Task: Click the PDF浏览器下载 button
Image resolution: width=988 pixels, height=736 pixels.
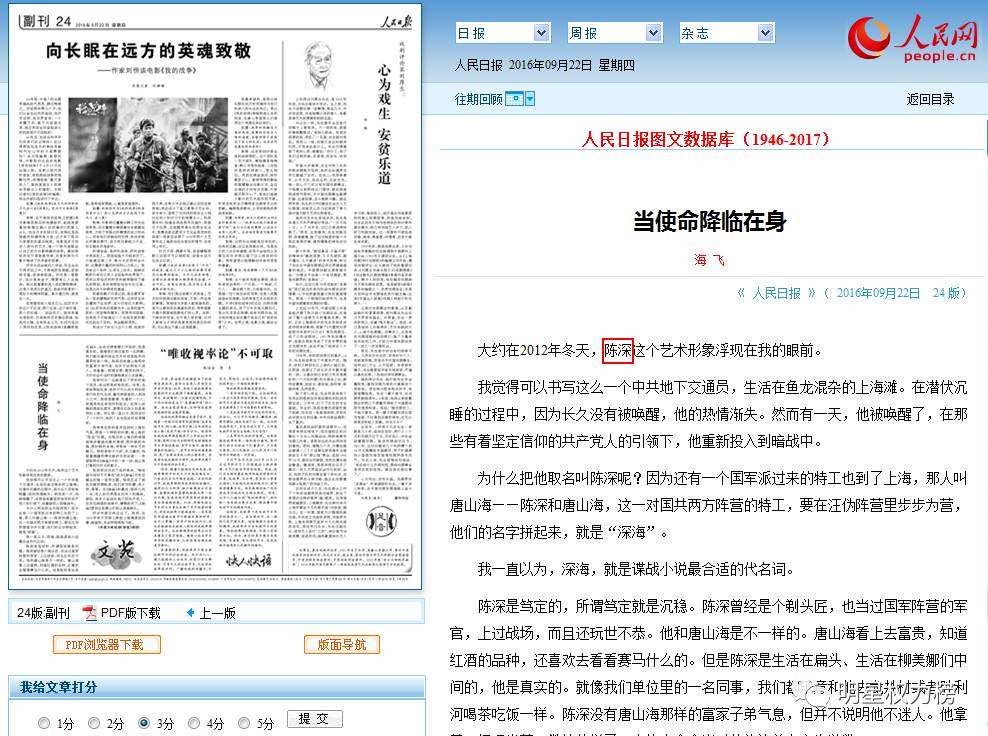Action: coord(106,645)
